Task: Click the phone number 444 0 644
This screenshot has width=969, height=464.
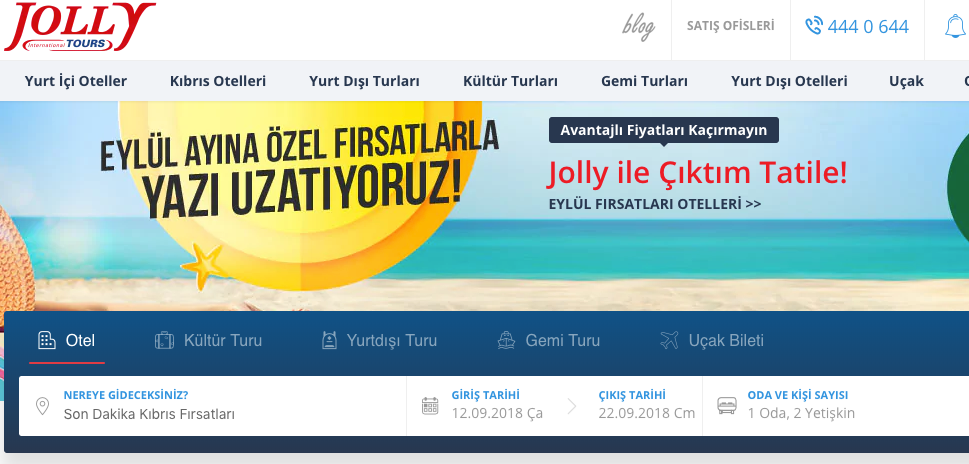Action: 868,27
